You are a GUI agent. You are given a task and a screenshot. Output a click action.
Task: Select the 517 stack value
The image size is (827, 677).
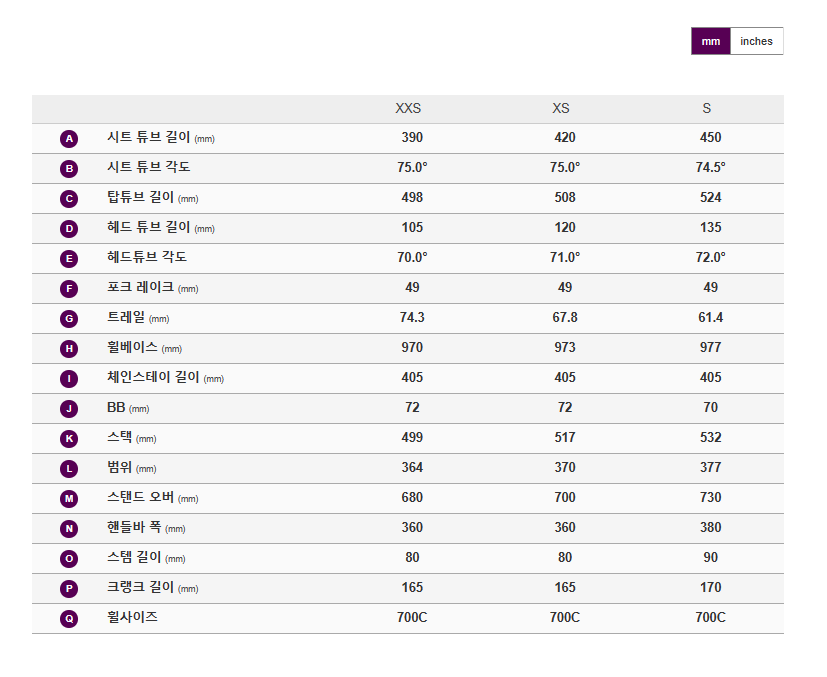(x=565, y=438)
